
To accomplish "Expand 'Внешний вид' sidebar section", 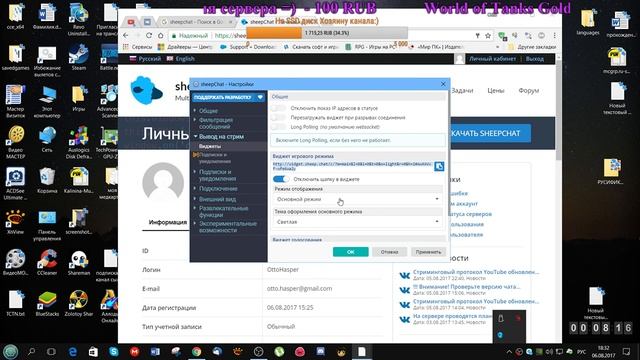I will pos(217,199).
